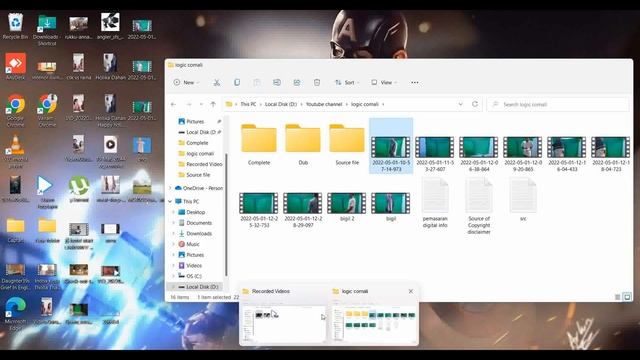Collapse the This PC tree node
Screen dimensions: 640x360
pos(170,201)
